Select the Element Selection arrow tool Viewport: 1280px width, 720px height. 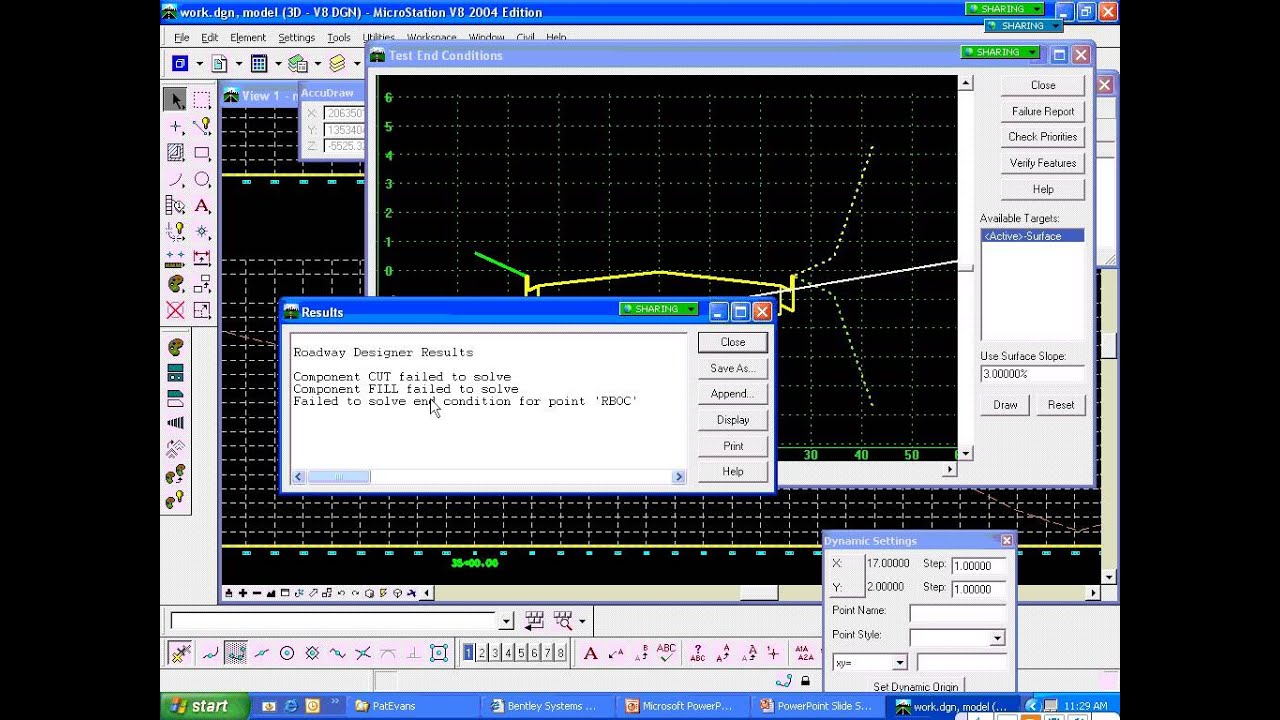click(x=176, y=100)
